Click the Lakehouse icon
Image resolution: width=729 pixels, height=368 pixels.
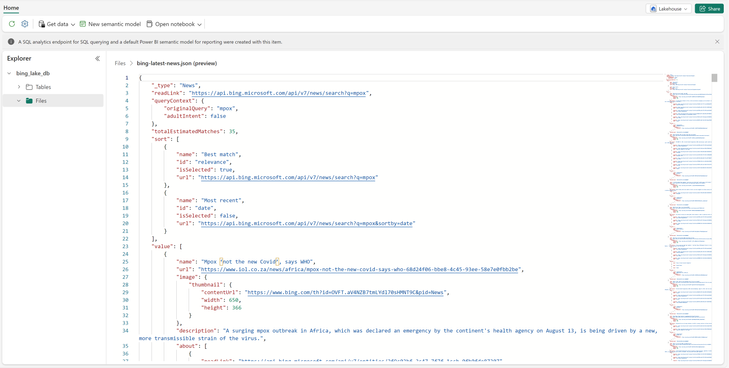[x=653, y=9]
